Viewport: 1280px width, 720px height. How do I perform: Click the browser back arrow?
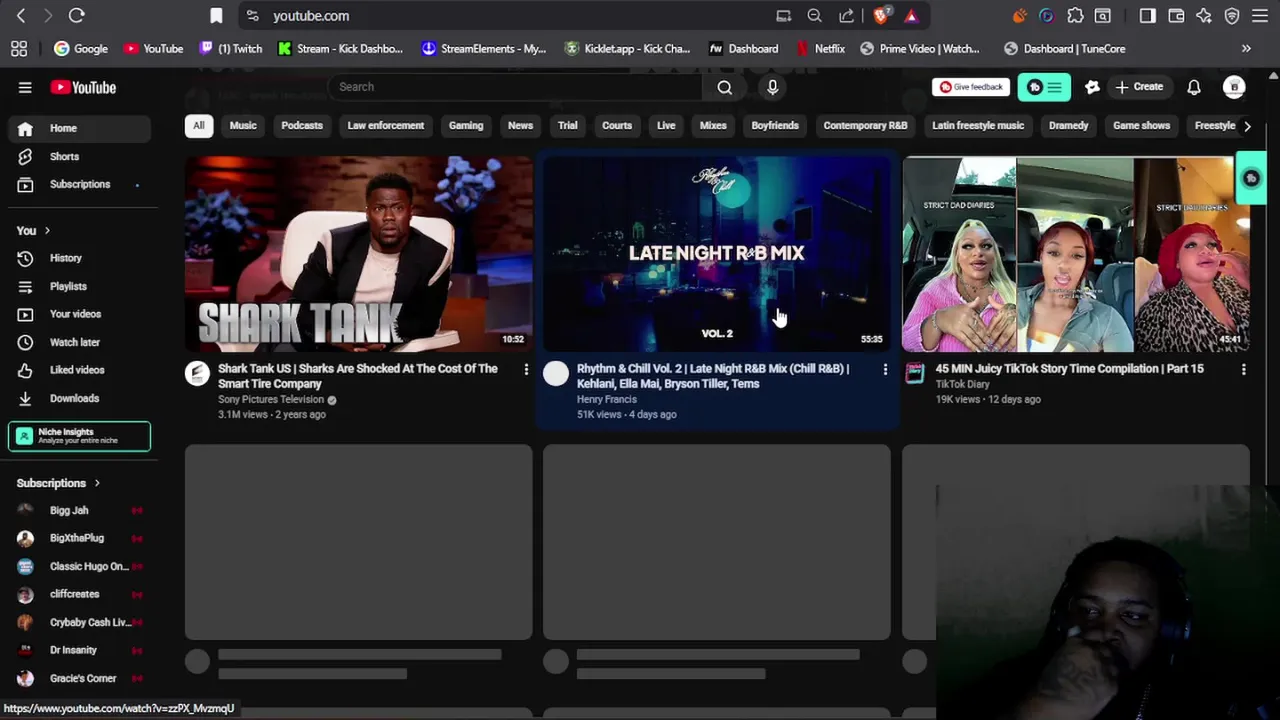tap(21, 15)
